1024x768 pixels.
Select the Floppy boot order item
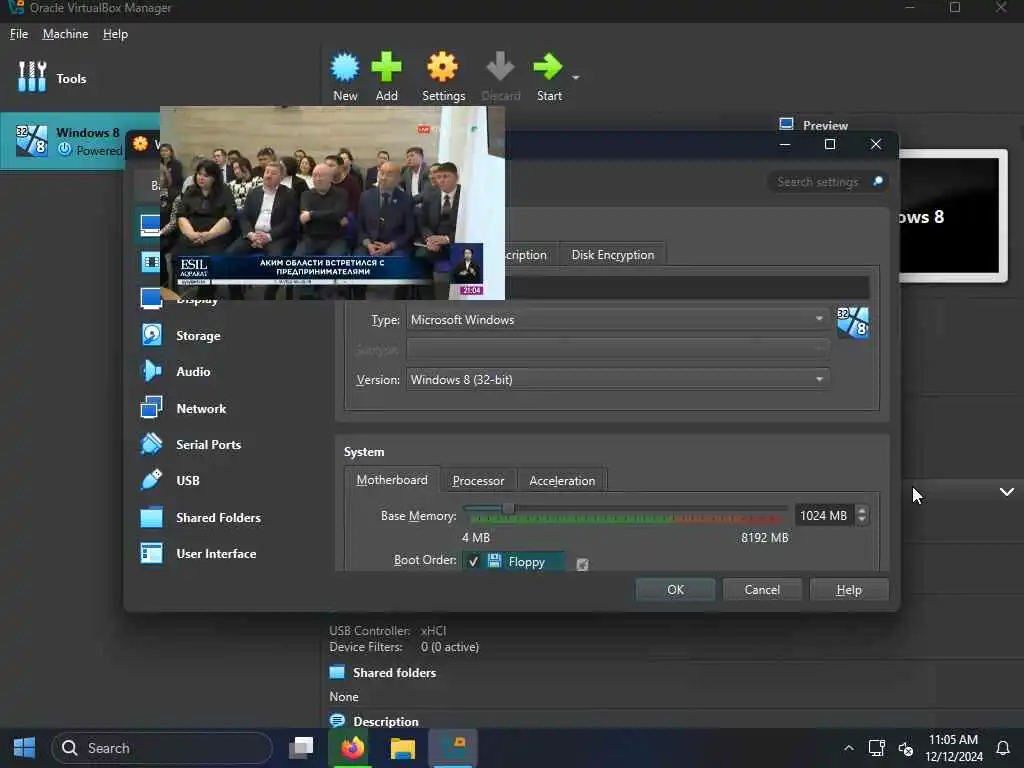tap(513, 562)
